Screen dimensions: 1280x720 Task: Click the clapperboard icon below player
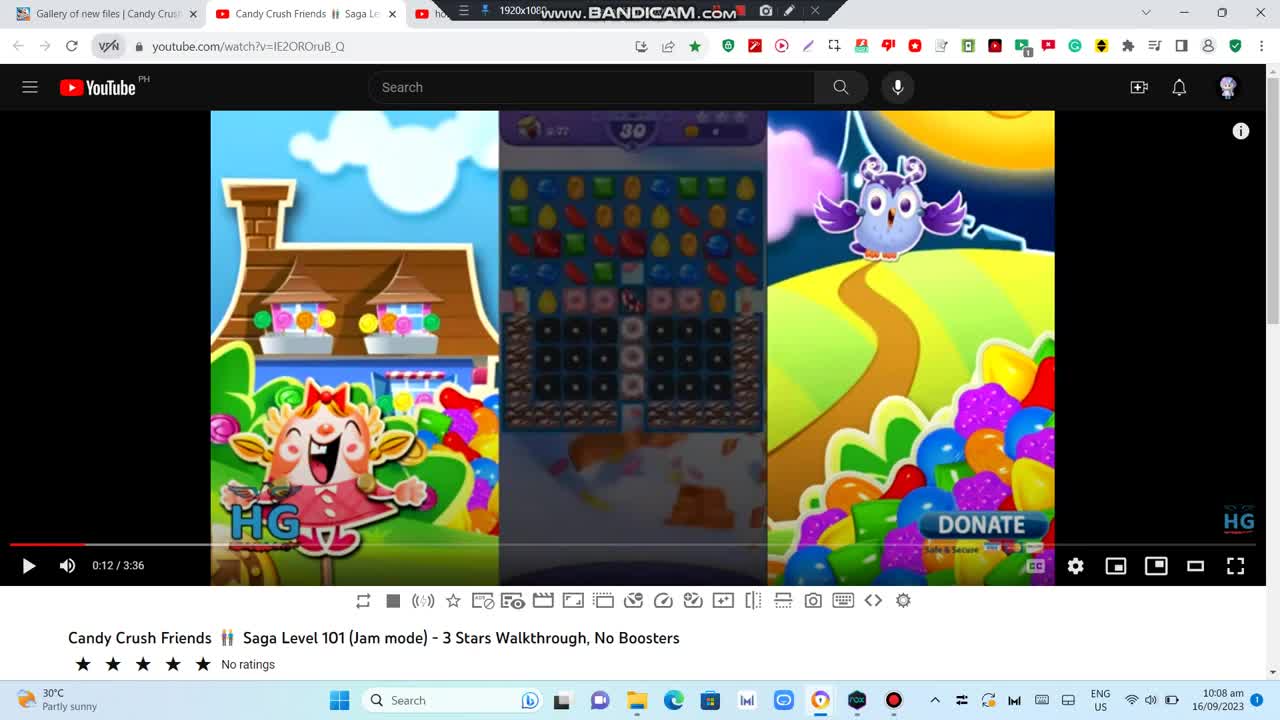tap(543, 600)
